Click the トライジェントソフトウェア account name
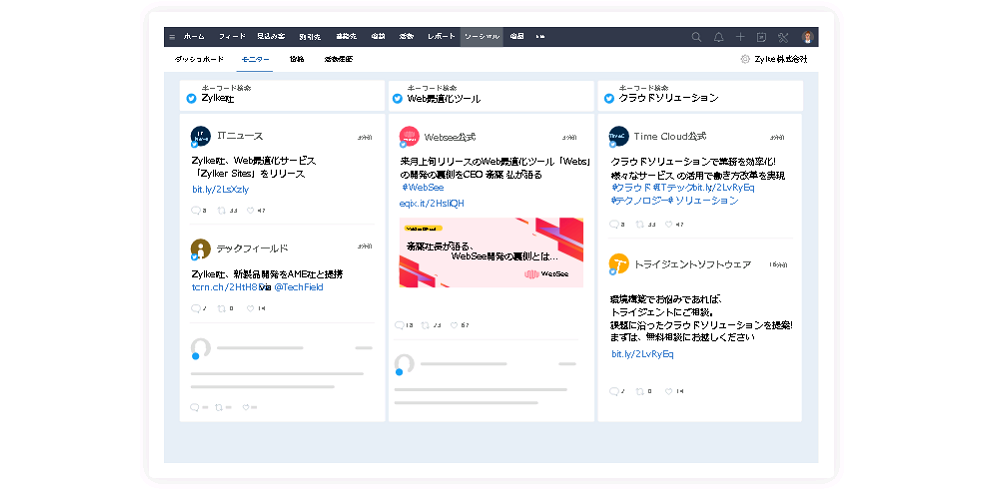Screen dimensions: 1000x490 click(692, 264)
